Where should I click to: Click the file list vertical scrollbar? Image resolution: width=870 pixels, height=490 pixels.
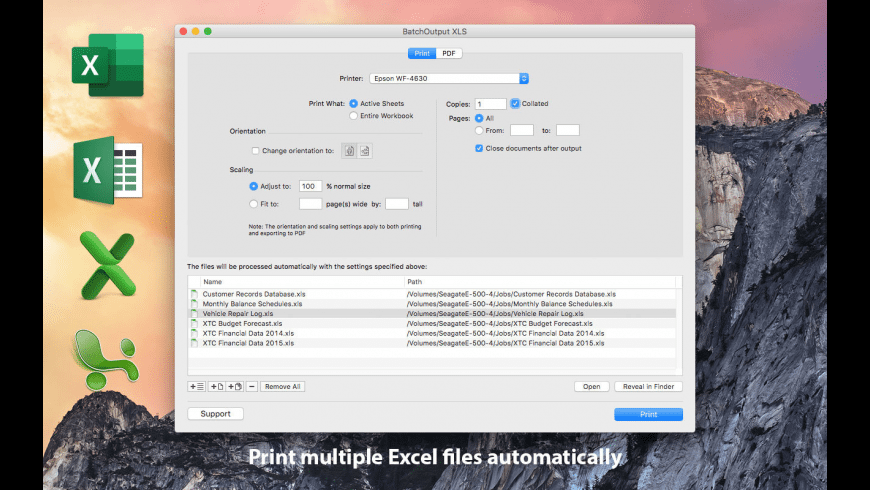[679, 330]
